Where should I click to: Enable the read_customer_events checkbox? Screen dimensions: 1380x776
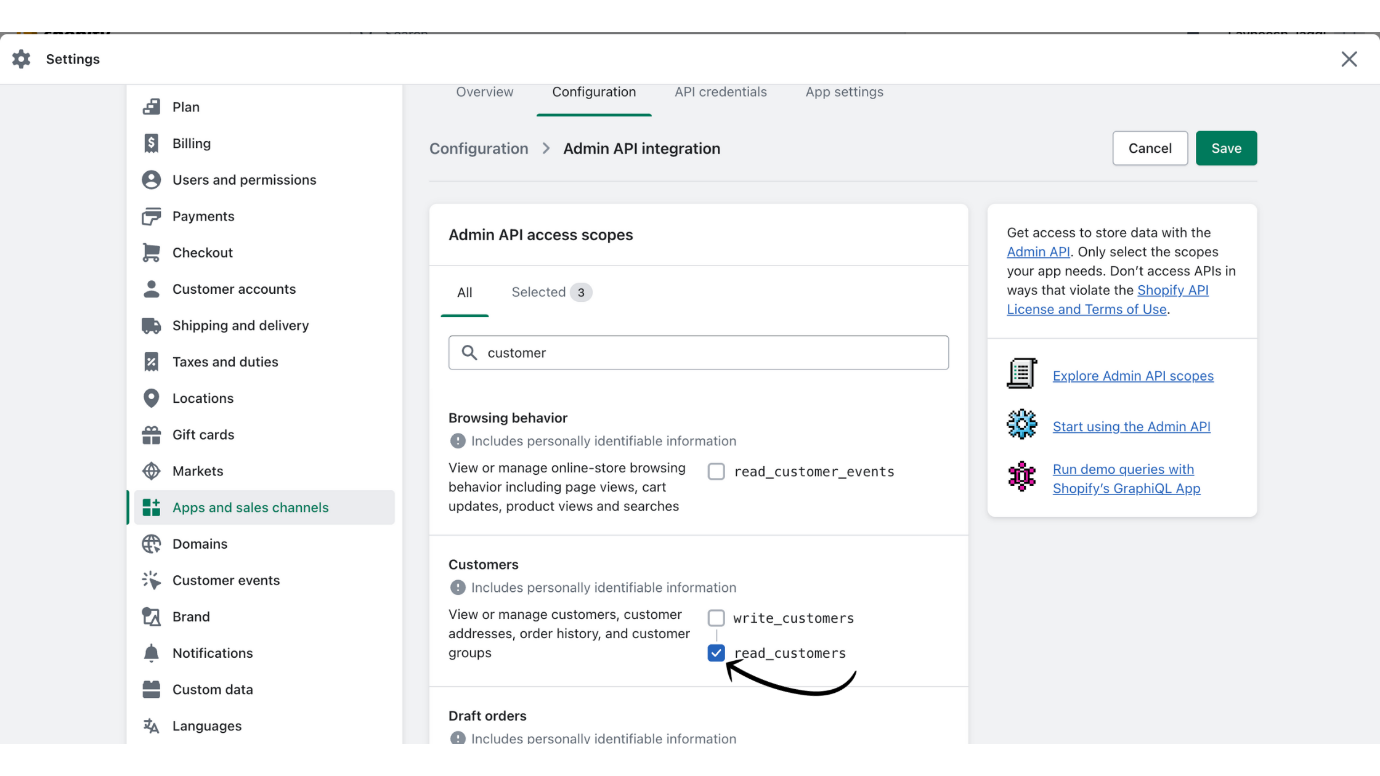tap(716, 472)
